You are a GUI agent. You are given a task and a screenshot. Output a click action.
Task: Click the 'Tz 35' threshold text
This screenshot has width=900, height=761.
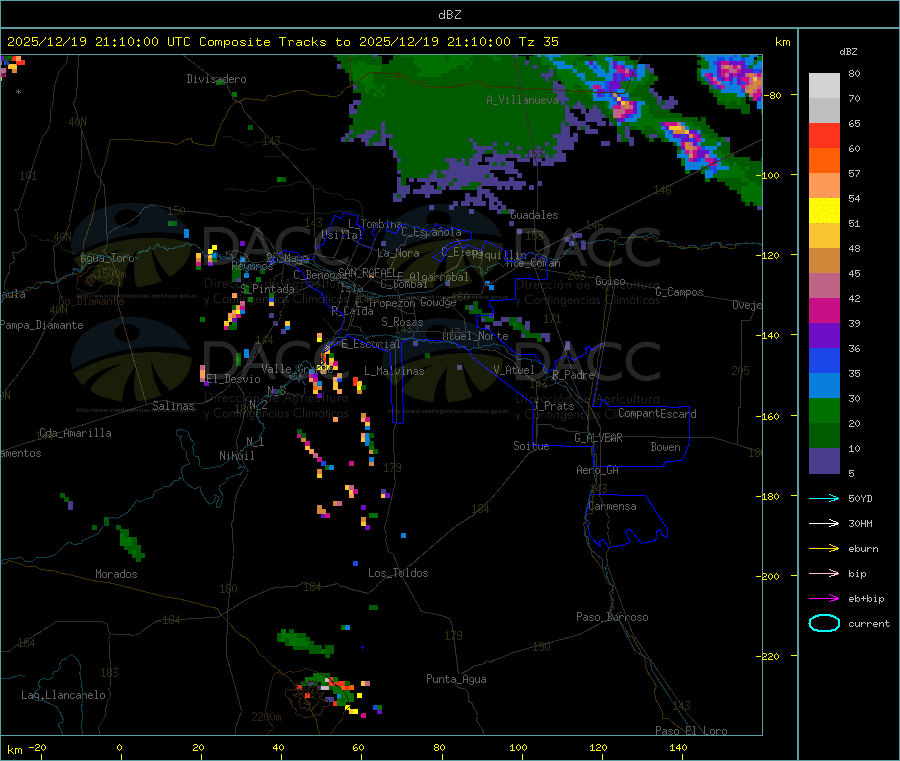coord(538,42)
